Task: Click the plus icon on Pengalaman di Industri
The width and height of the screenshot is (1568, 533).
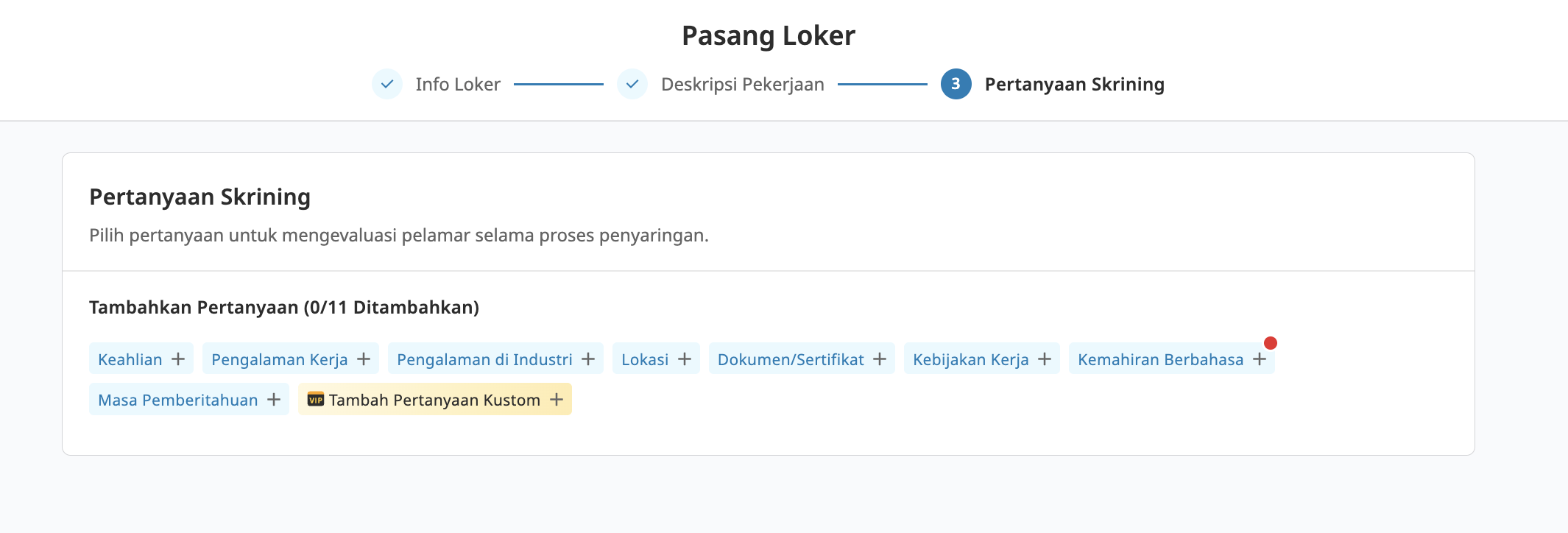Action: tap(588, 359)
